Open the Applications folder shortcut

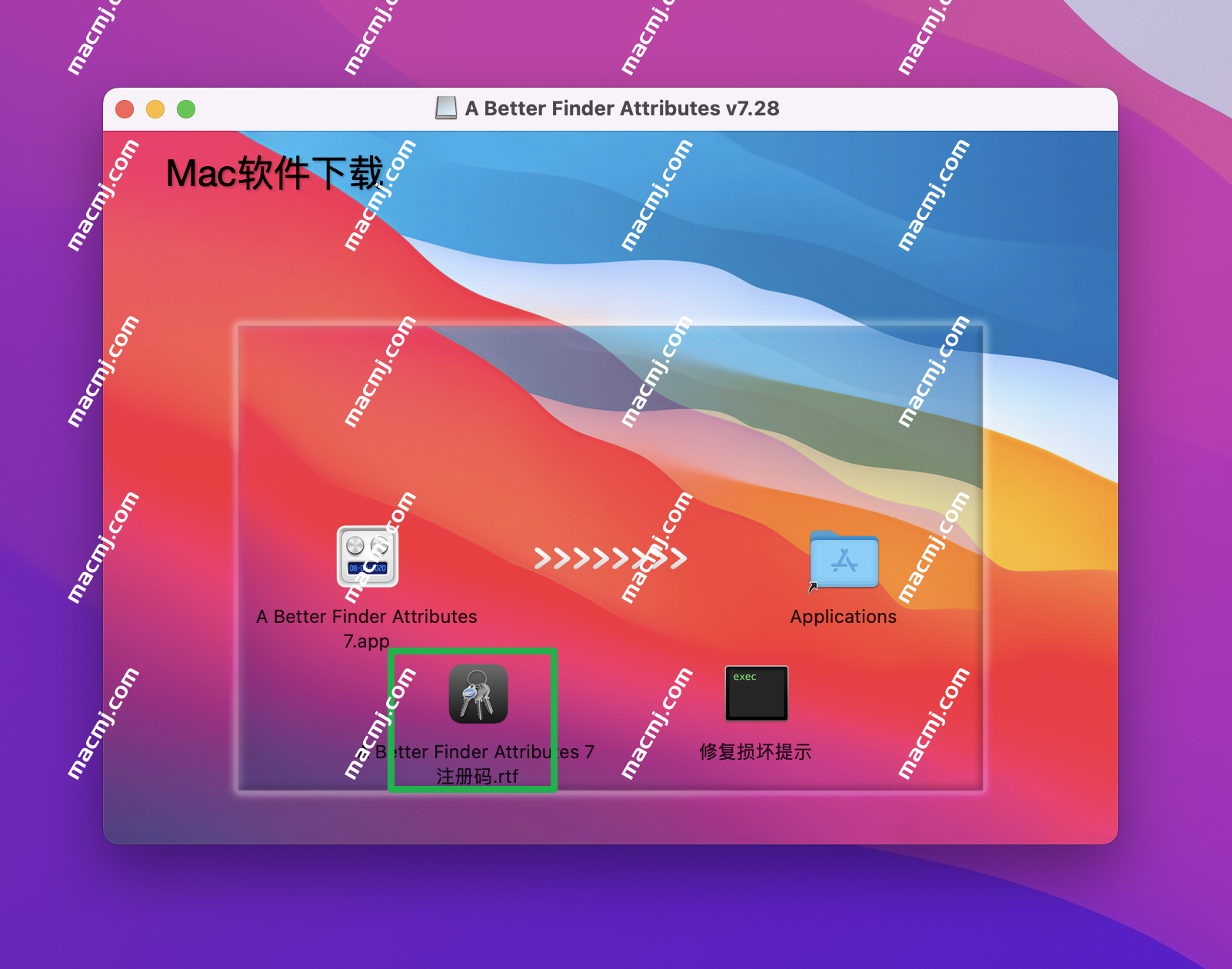click(x=844, y=561)
